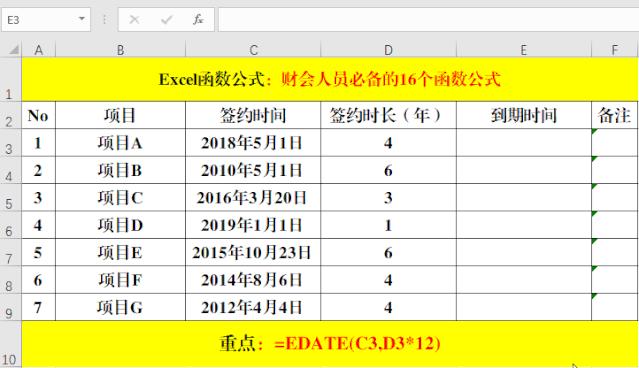The image size is (639, 368).
Task: Select the 项目C cell
Action: tap(120, 198)
